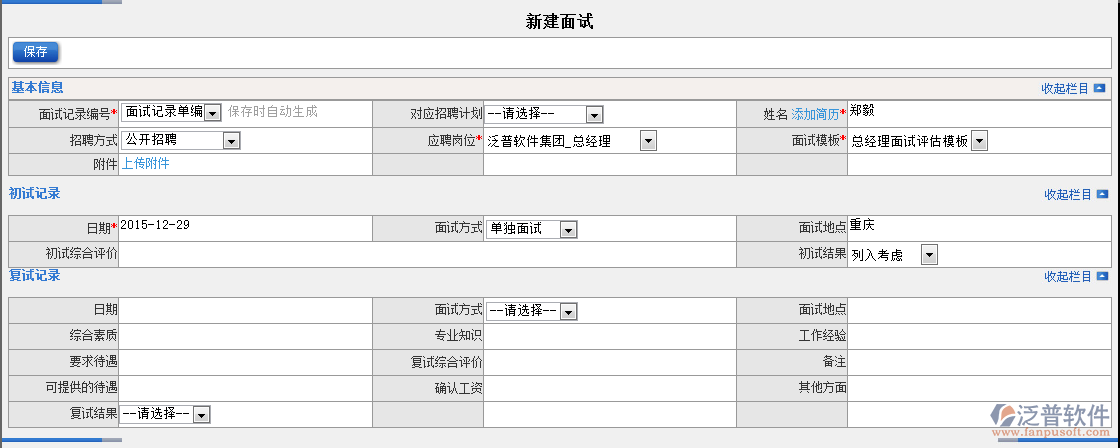Click the 初试综合评价 input field

pyautogui.click(x=441, y=254)
